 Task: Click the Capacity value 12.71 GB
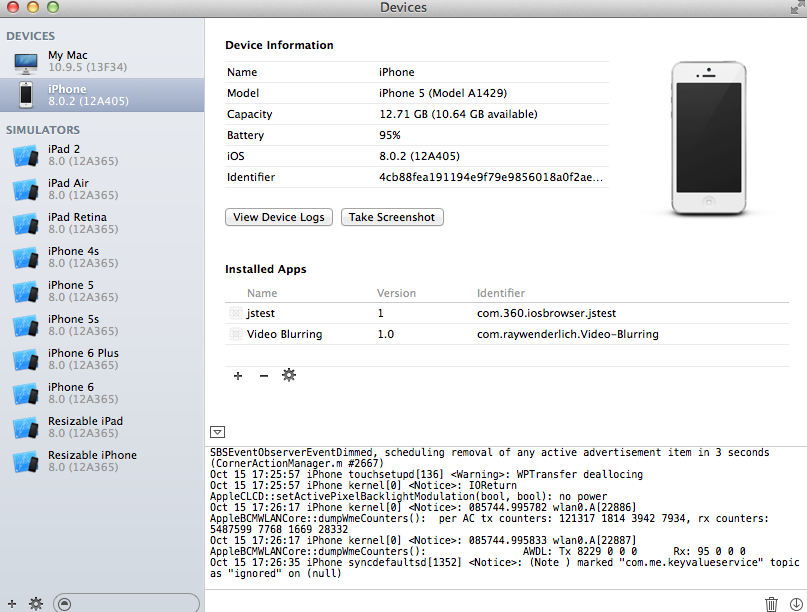click(458, 114)
